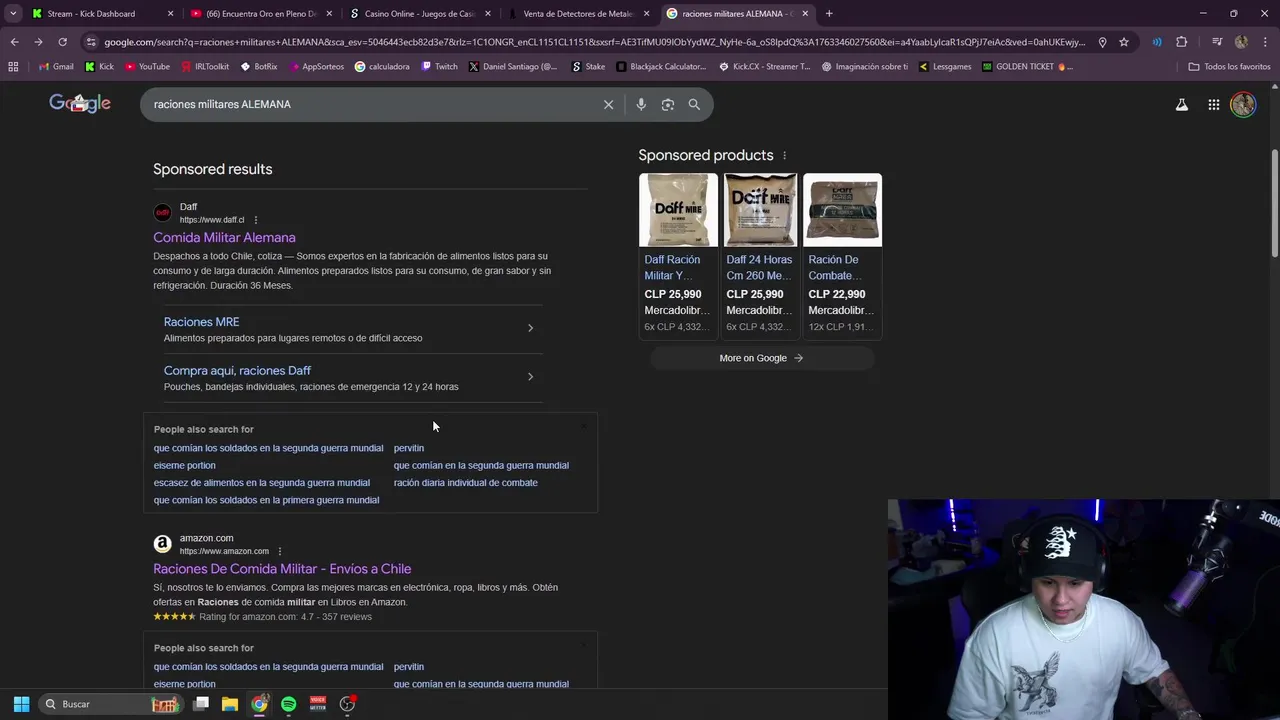The image size is (1280, 720).
Task: Open Daff 24 Horas product thumbnail
Action: tap(761, 210)
